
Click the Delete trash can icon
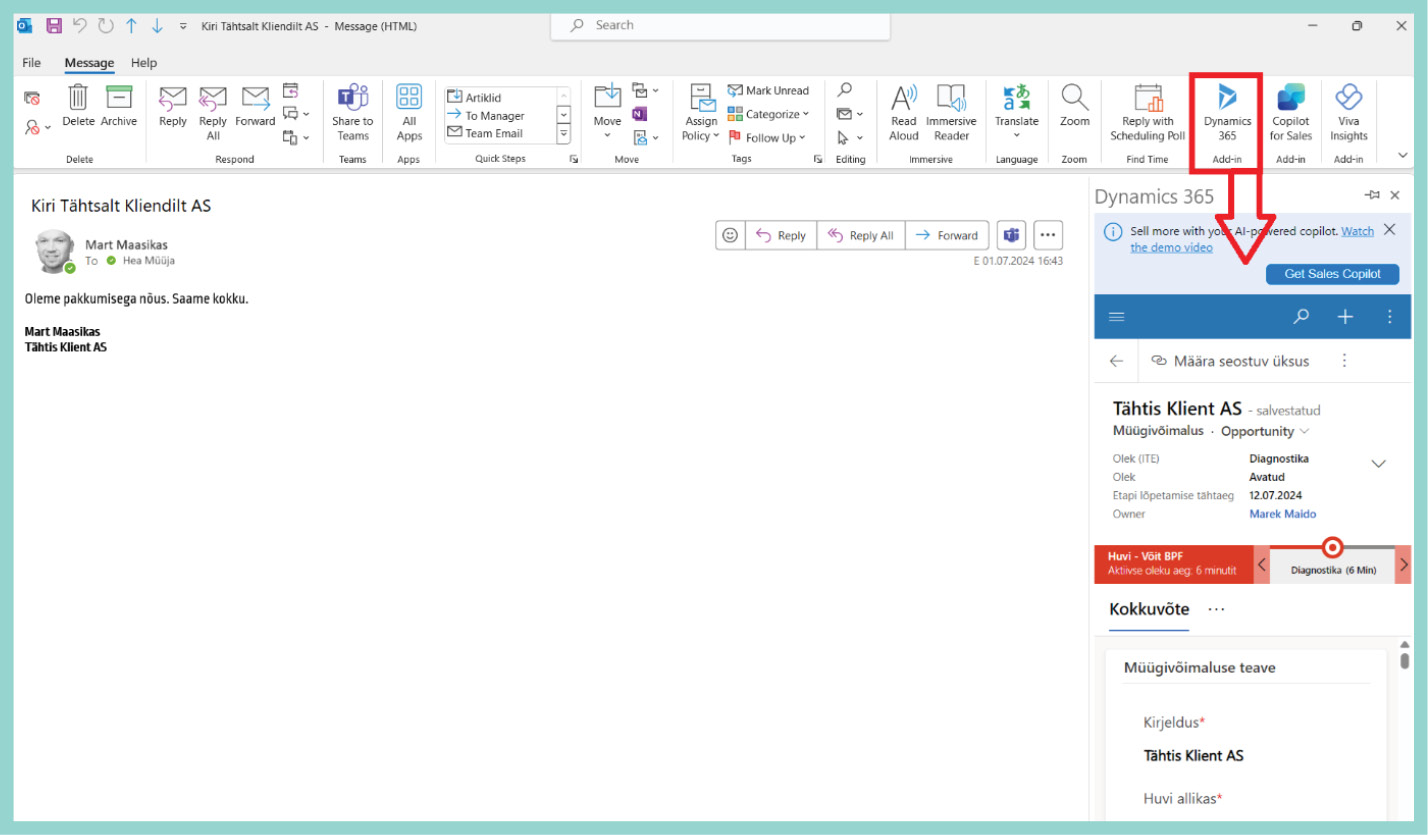(x=78, y=98)
